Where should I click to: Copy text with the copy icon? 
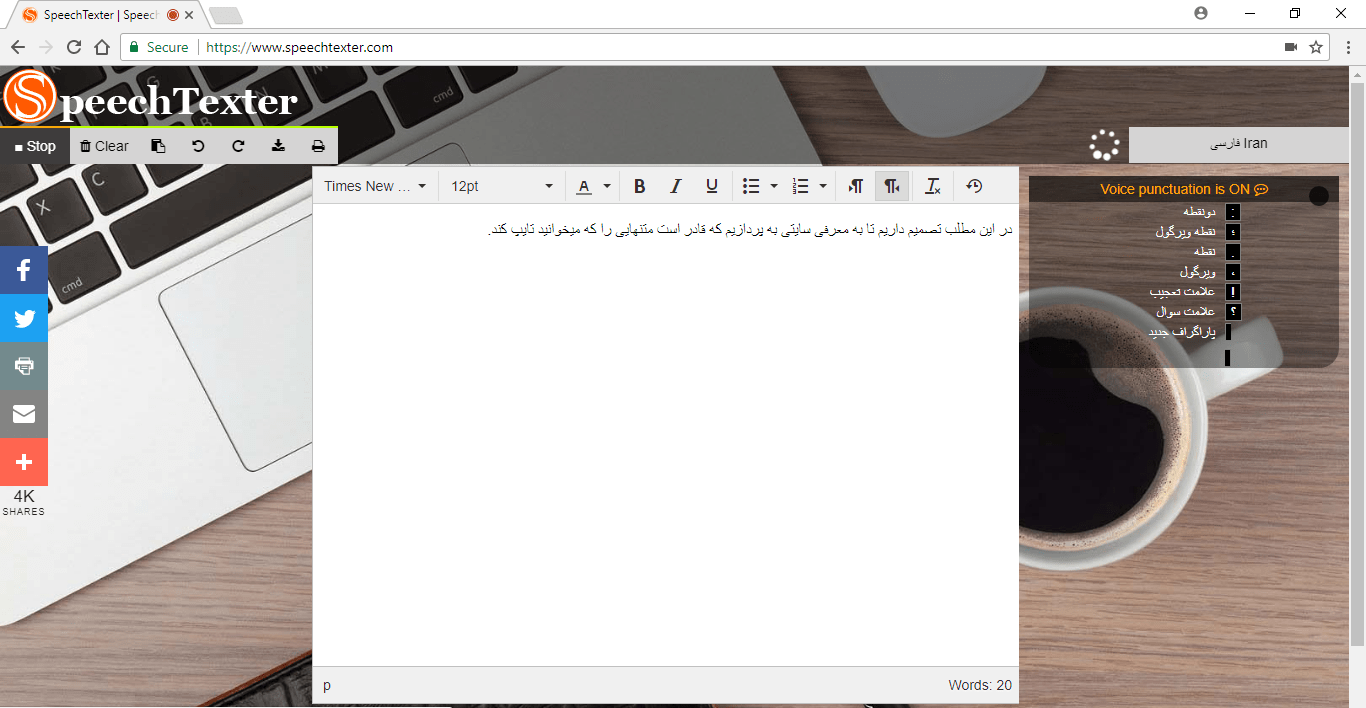[158, 146]
